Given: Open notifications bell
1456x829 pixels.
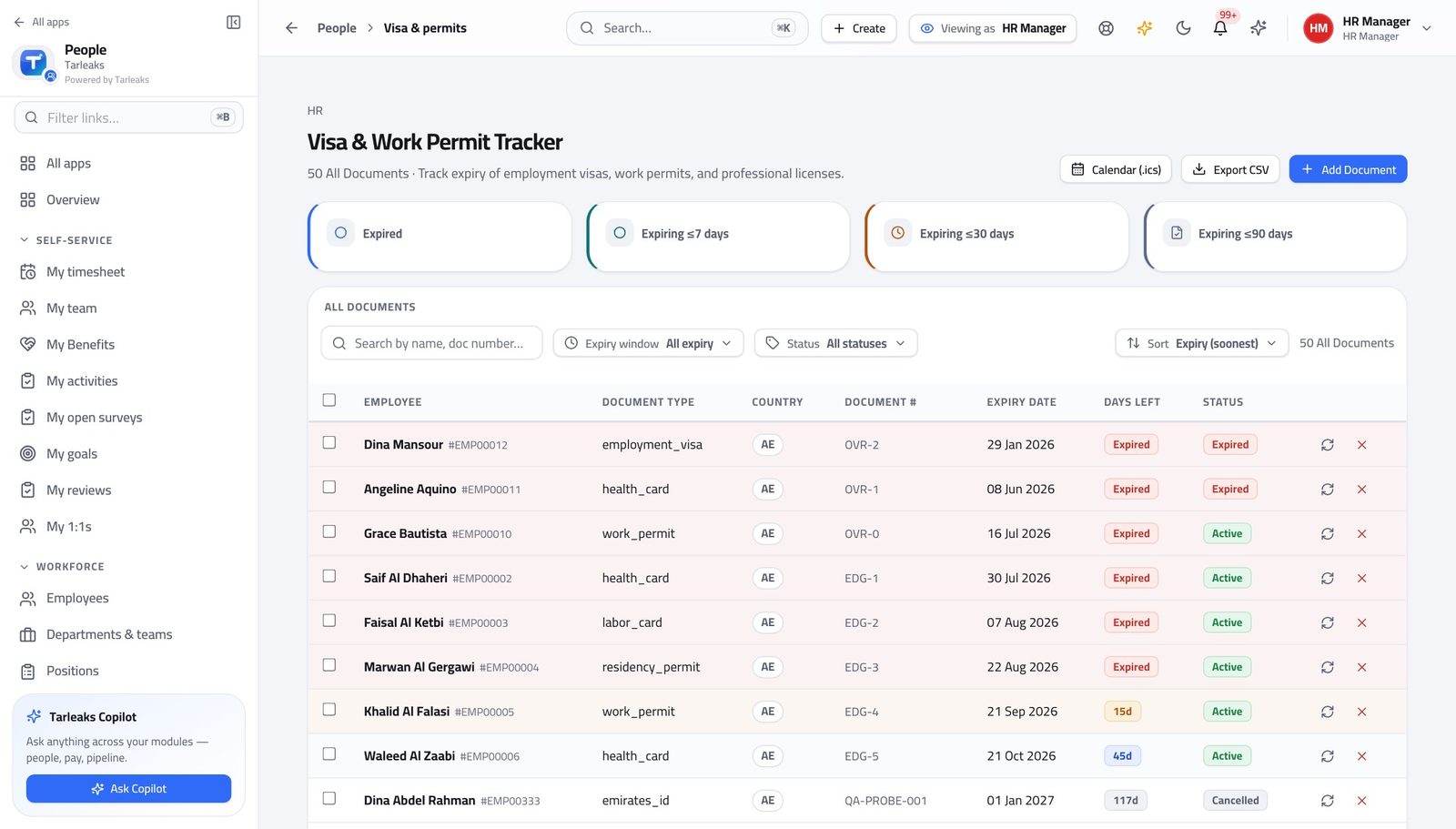Looking at the screenshot, I should tap(1220, 28).
